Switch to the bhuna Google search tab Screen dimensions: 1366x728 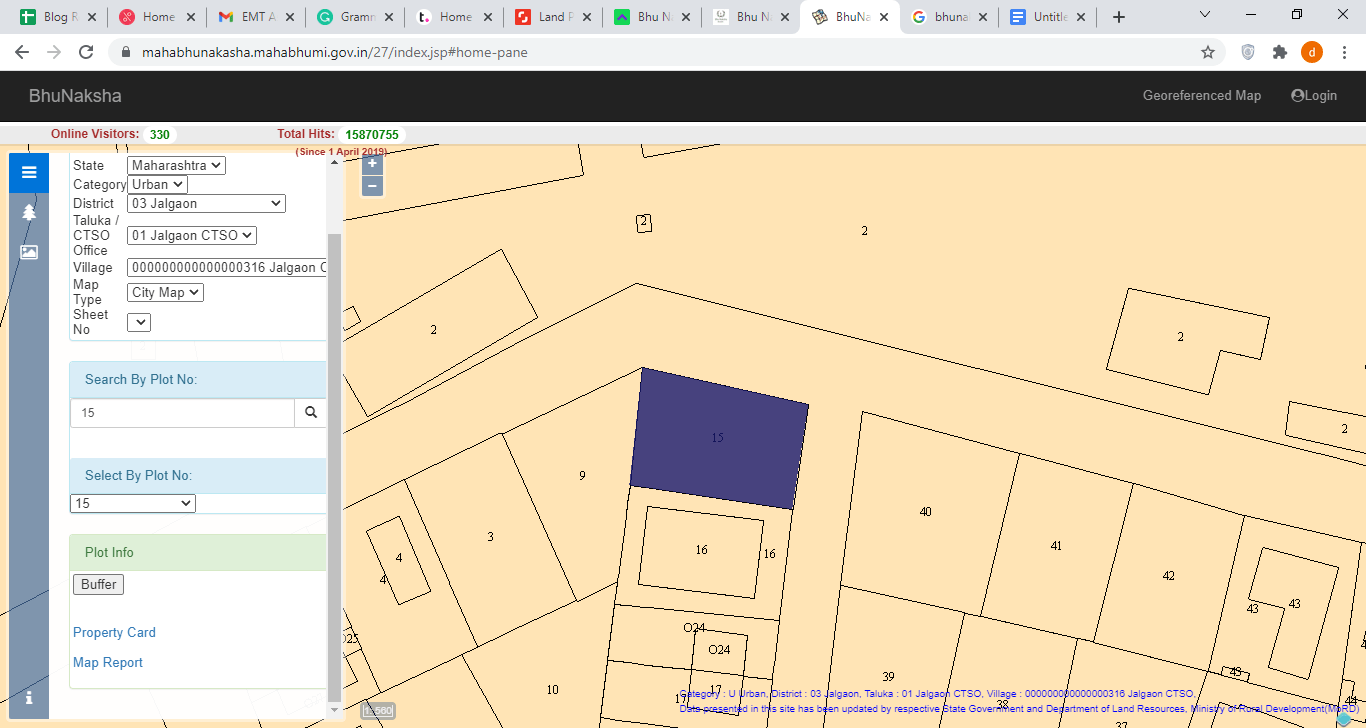tap(948, 17)
